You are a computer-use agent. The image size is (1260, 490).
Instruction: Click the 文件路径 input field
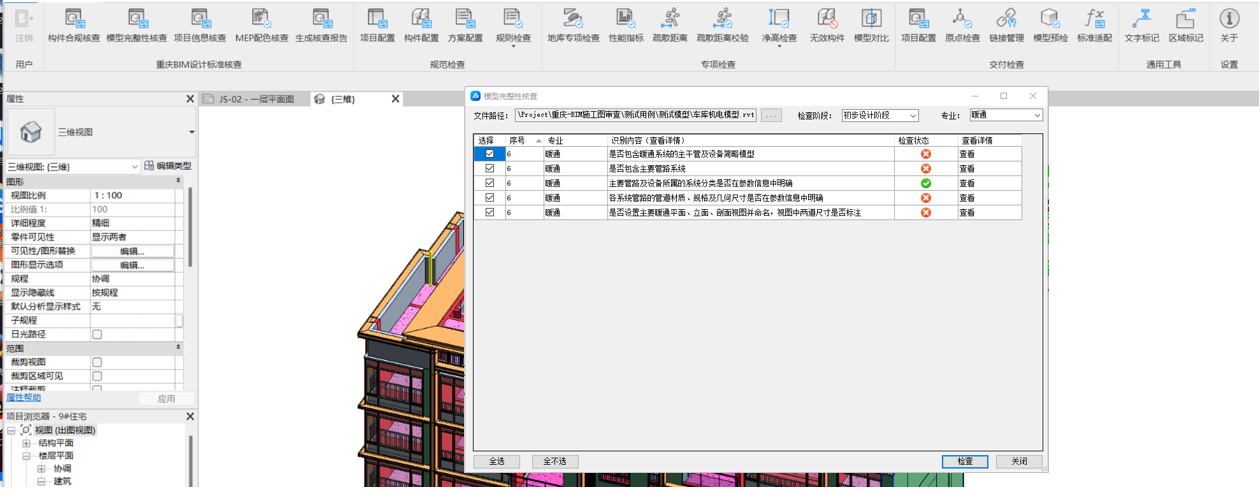(x=635, y=116)
